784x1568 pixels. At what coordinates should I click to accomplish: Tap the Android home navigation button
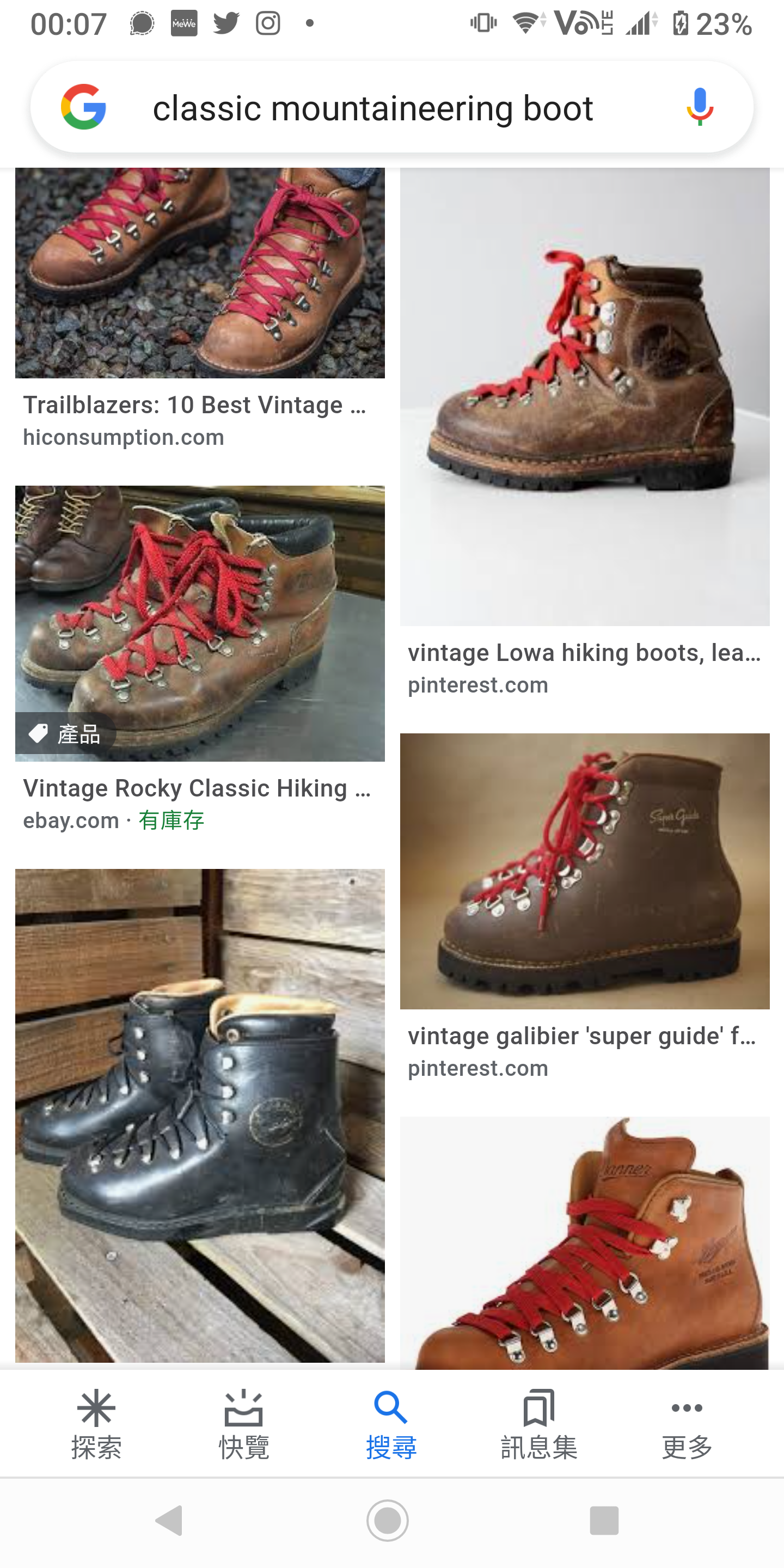coord(388,1521)
